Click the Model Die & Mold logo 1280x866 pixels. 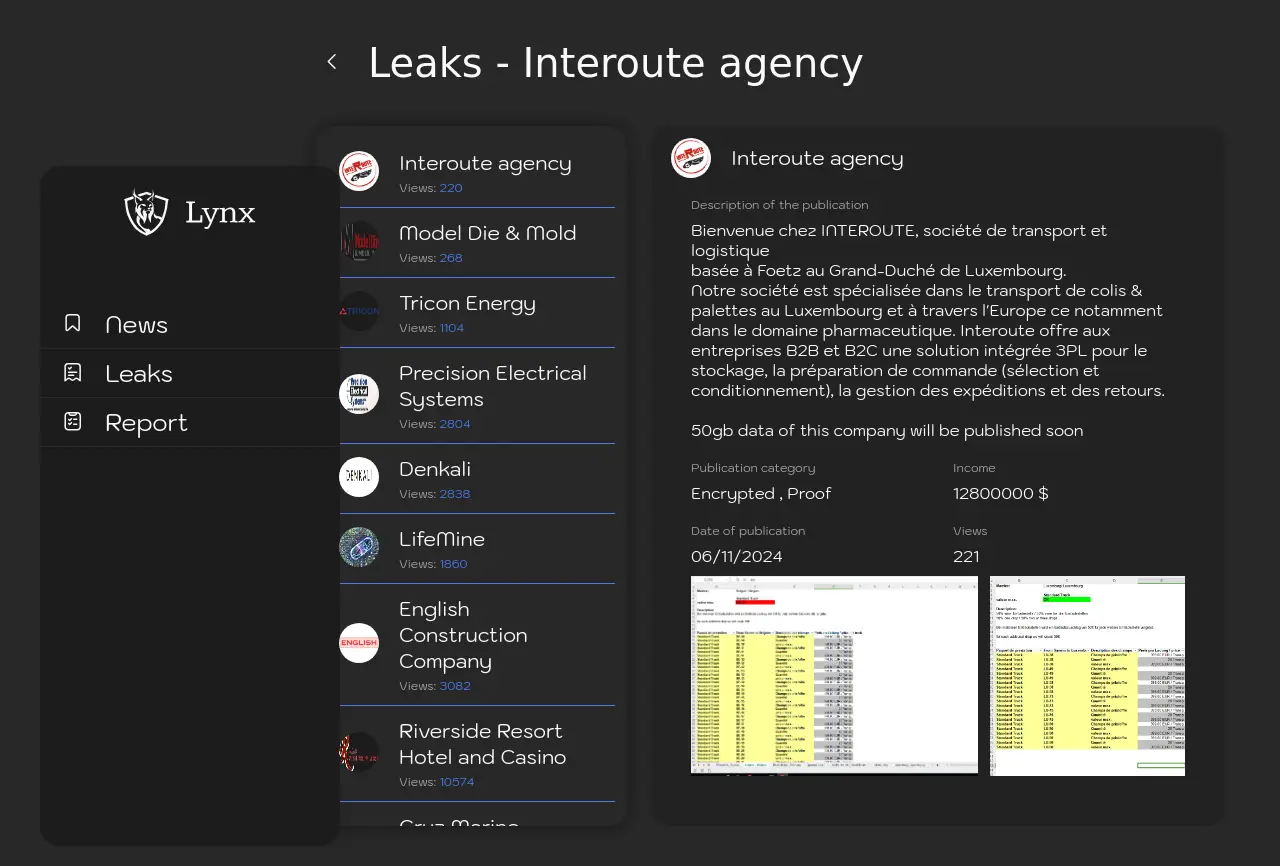point(359,241)
